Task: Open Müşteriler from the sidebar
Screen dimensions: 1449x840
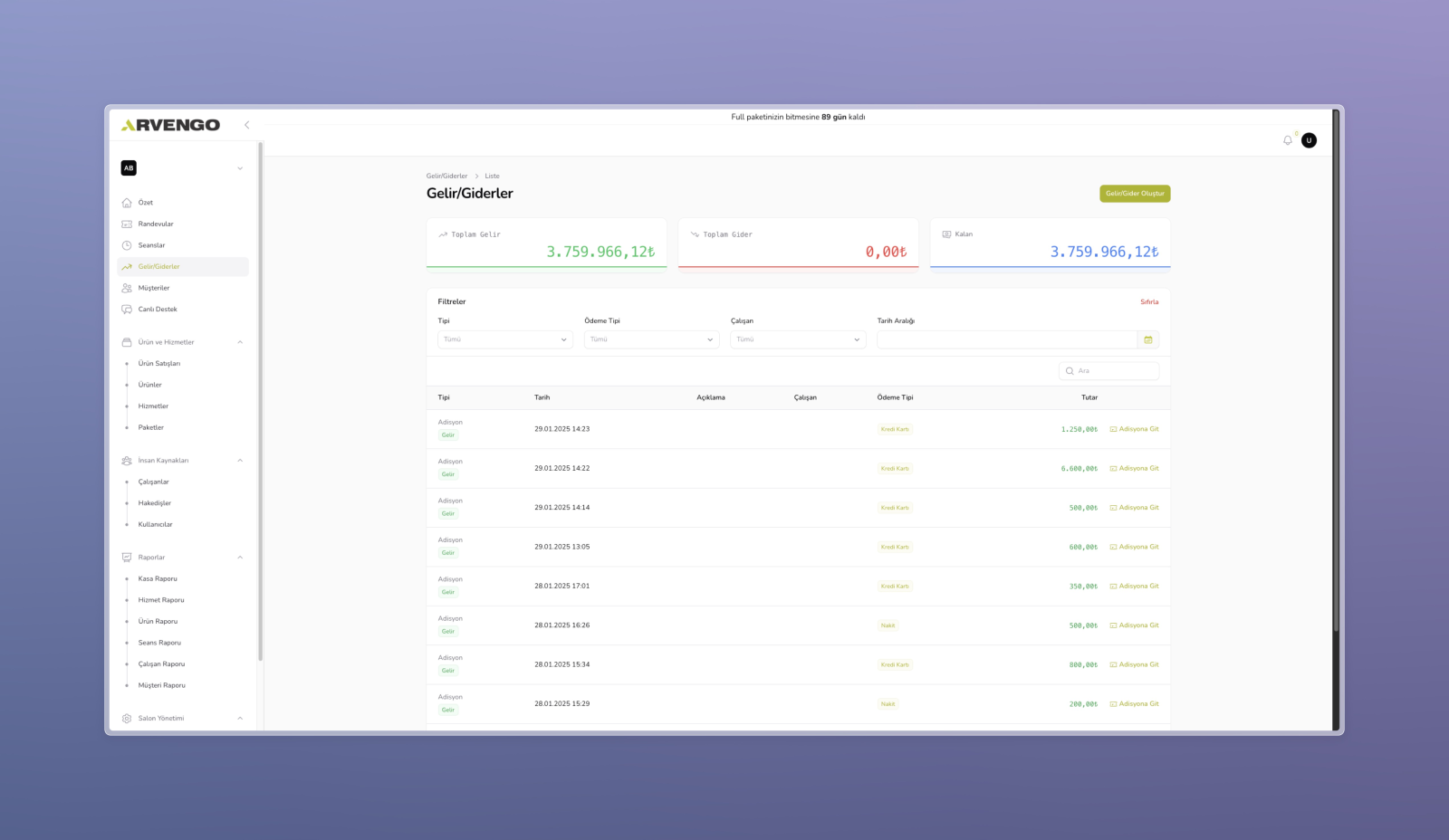Action: 154,288
